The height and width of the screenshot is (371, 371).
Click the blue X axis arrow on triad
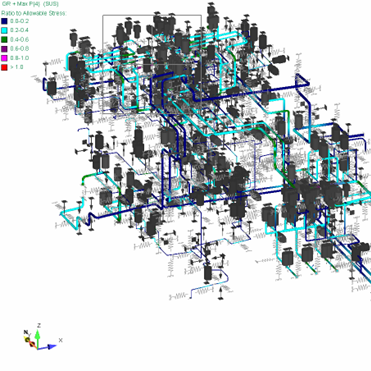click(49, 347)
